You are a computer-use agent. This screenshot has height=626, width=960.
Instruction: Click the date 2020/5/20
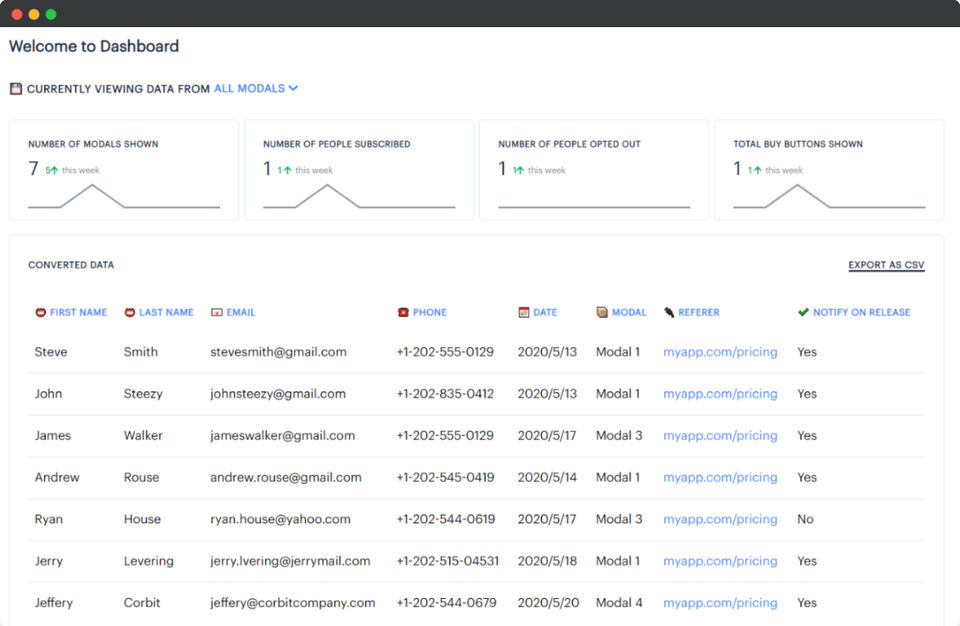pyautogui.click(x=548, y=603)
